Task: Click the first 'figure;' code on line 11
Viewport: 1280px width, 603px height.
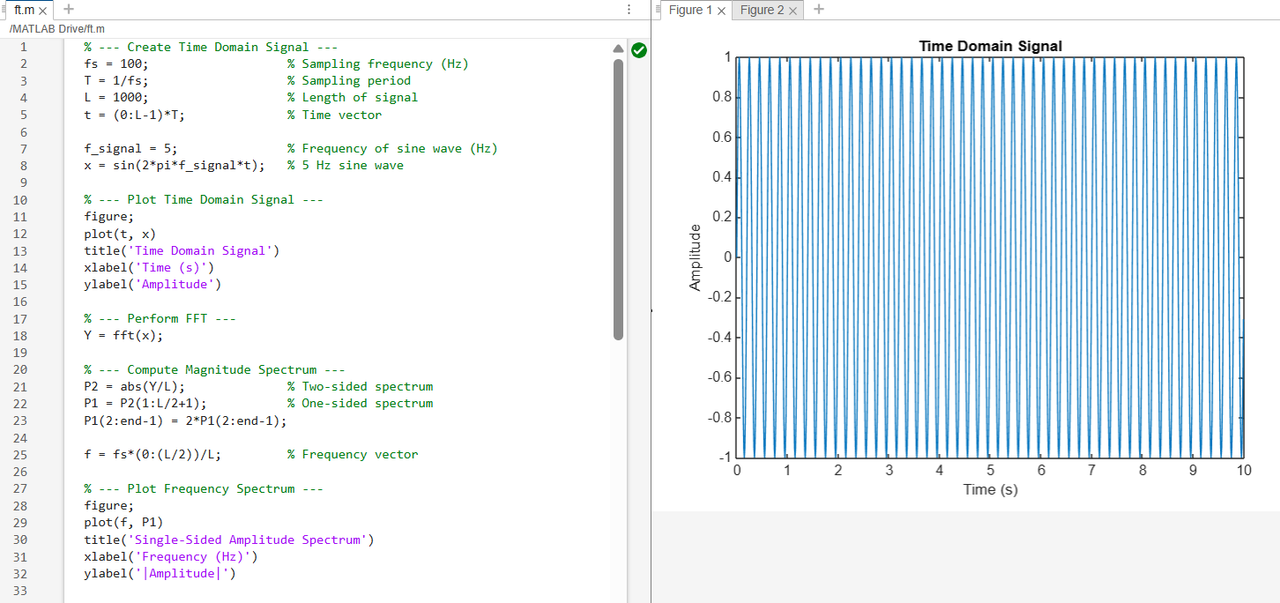Action: (109, 217)
